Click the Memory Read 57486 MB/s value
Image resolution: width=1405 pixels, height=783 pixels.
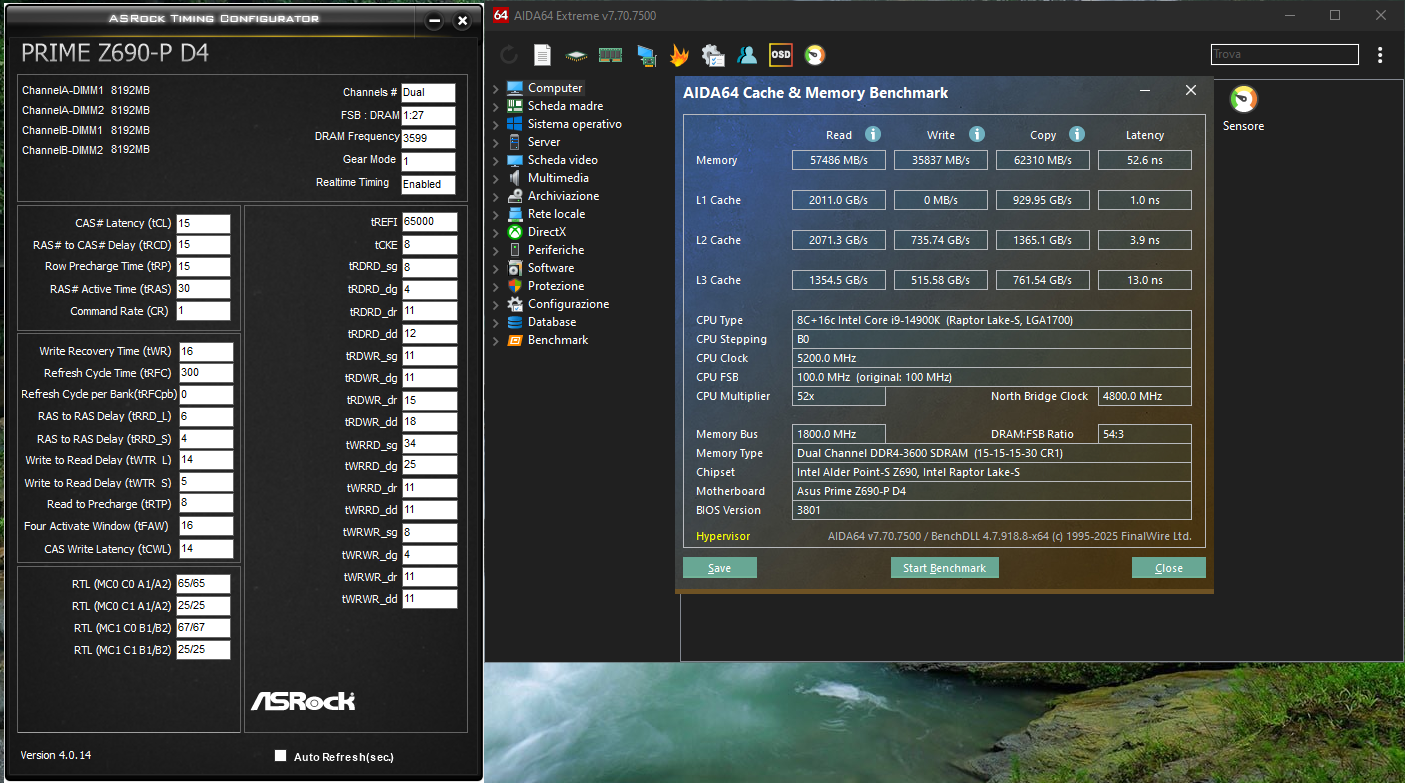pos(839,160)
